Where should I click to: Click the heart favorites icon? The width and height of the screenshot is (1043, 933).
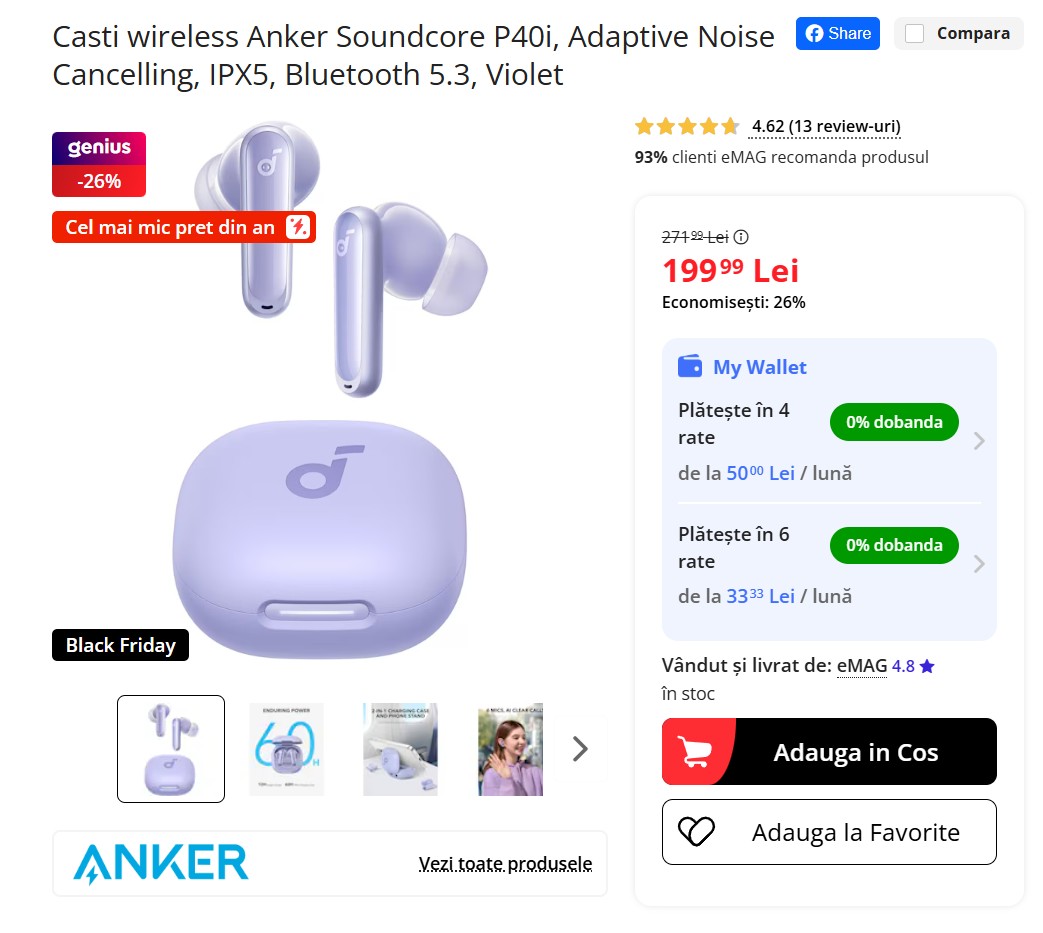696,832
